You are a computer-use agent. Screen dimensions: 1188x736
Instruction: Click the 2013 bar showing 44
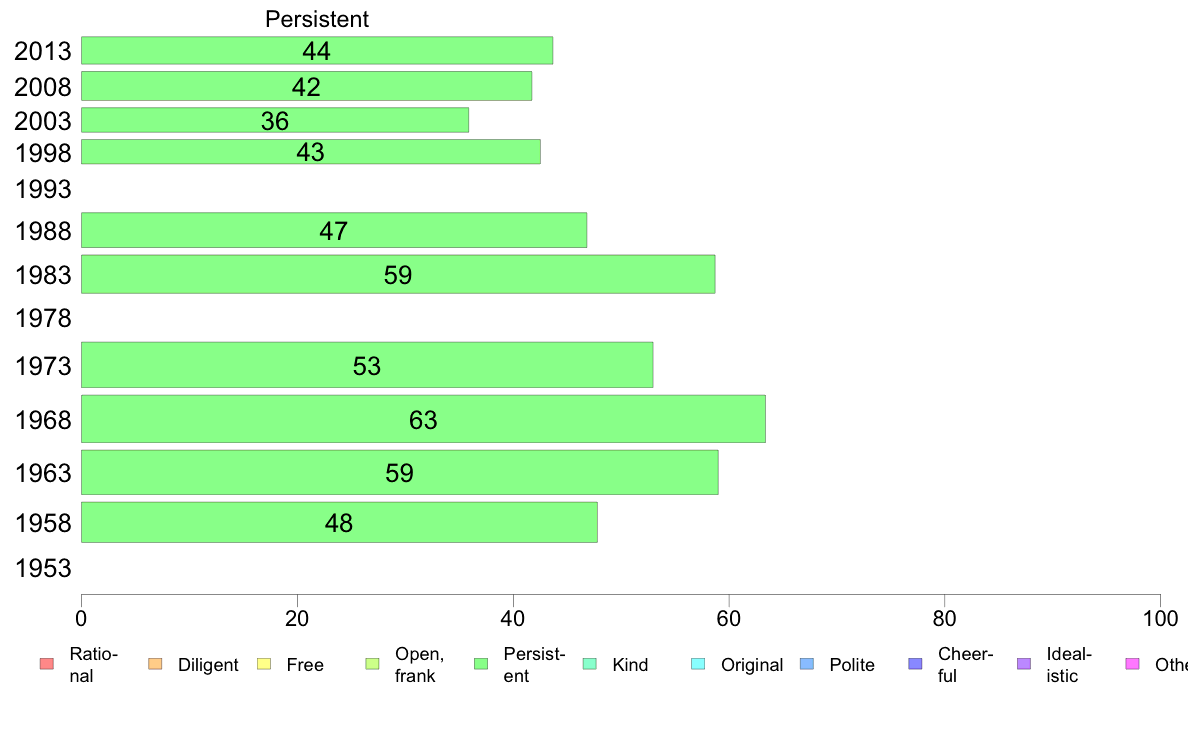(317, 50)
